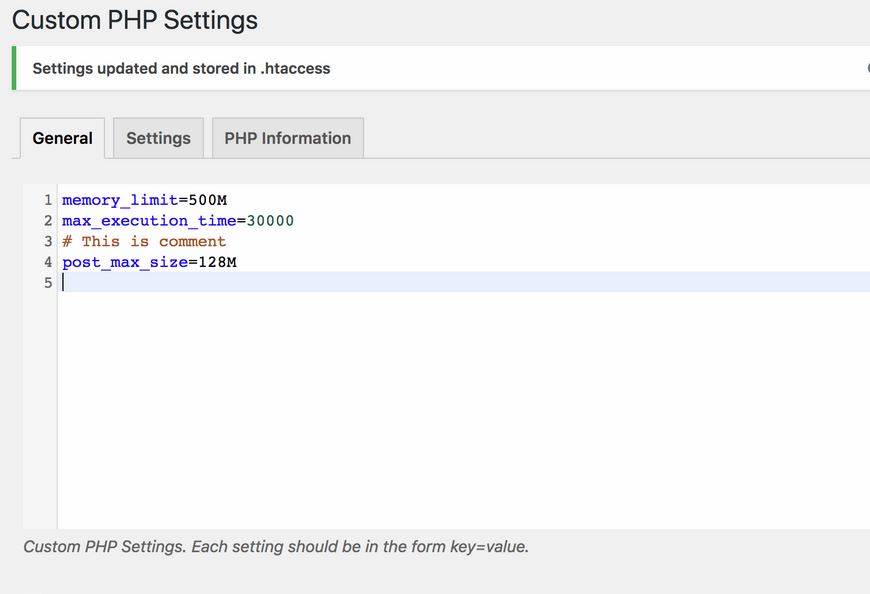Image resolution: width=870 pixels, height=594 pixels.
Task: Click the 30000 value on line 2
Action: [x=270, y=221]
